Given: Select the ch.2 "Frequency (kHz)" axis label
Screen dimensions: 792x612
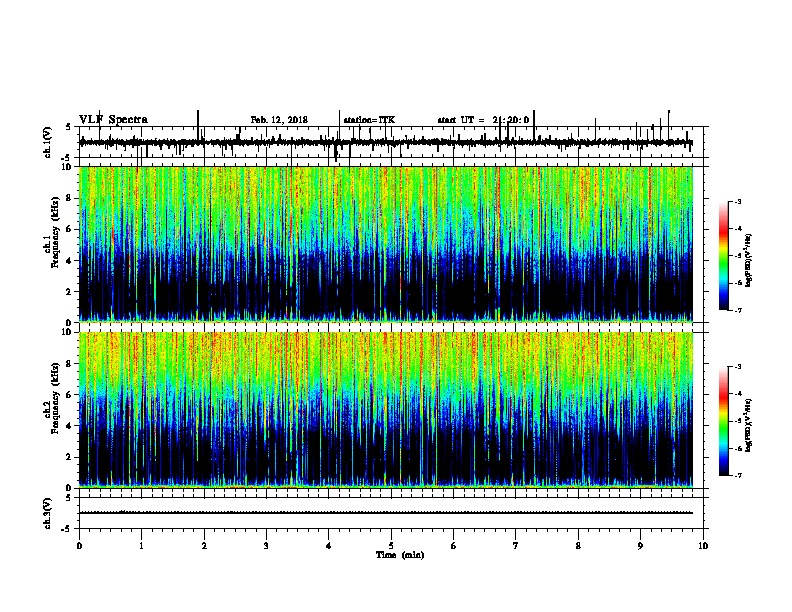Looking at the screenshot, I should (x=55, y=398).
